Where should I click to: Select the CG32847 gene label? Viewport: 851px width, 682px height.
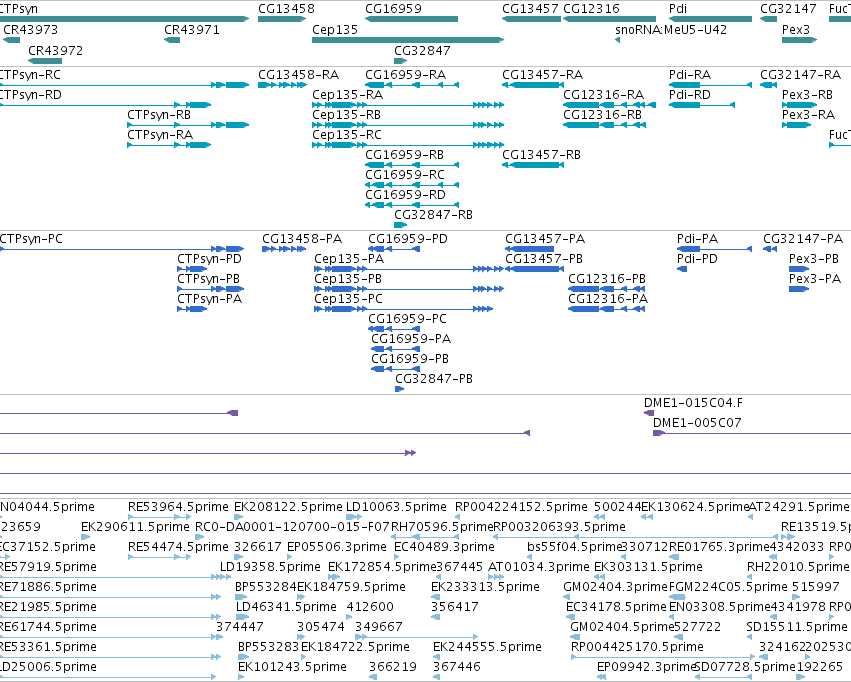[x=422, y=50]
